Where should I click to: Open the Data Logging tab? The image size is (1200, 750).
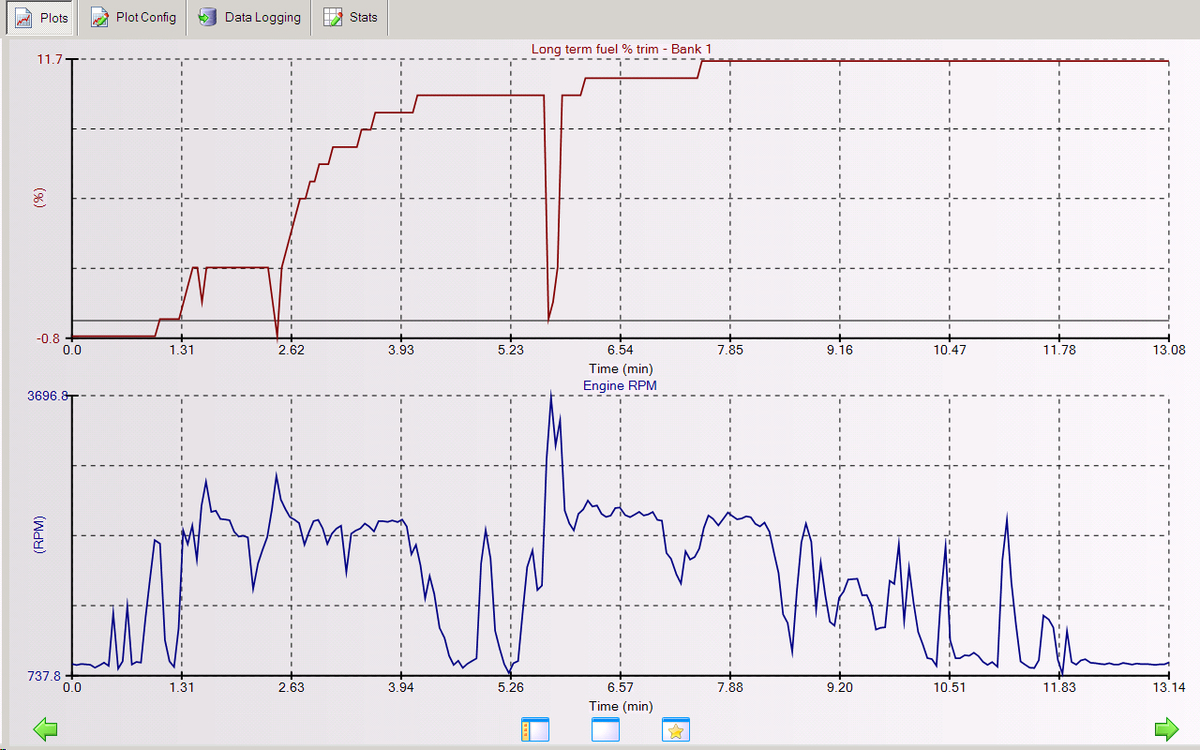[249, 18]
